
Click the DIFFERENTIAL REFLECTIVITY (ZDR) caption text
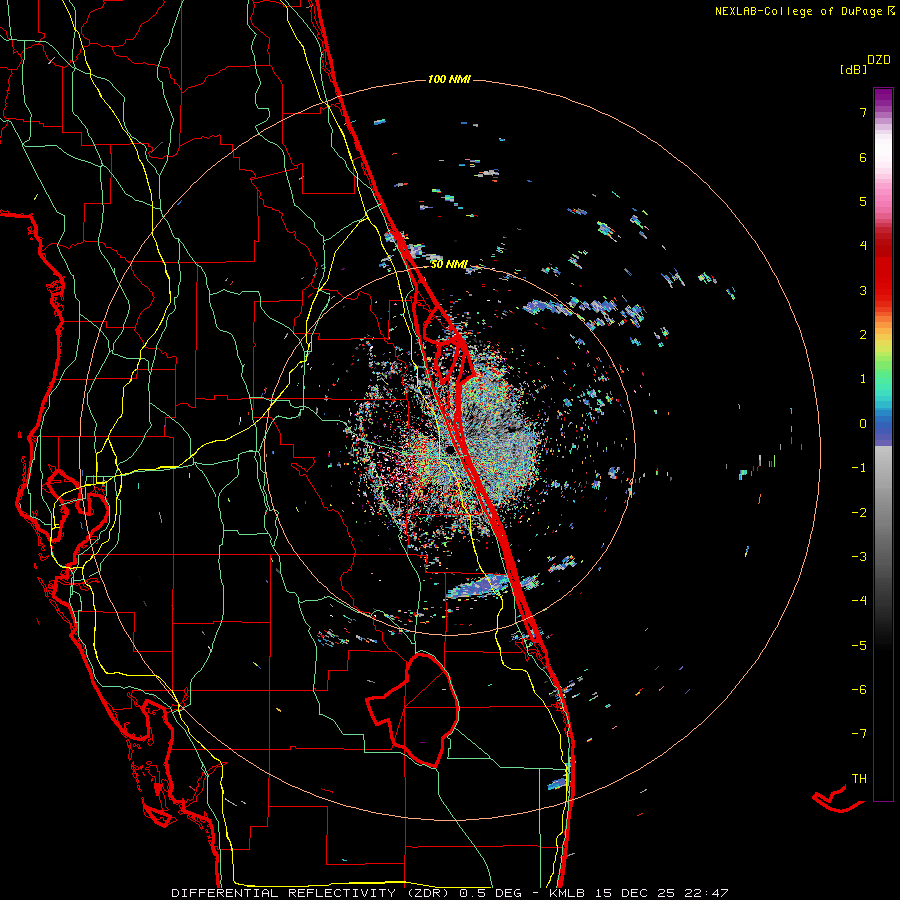click(312, 893)
